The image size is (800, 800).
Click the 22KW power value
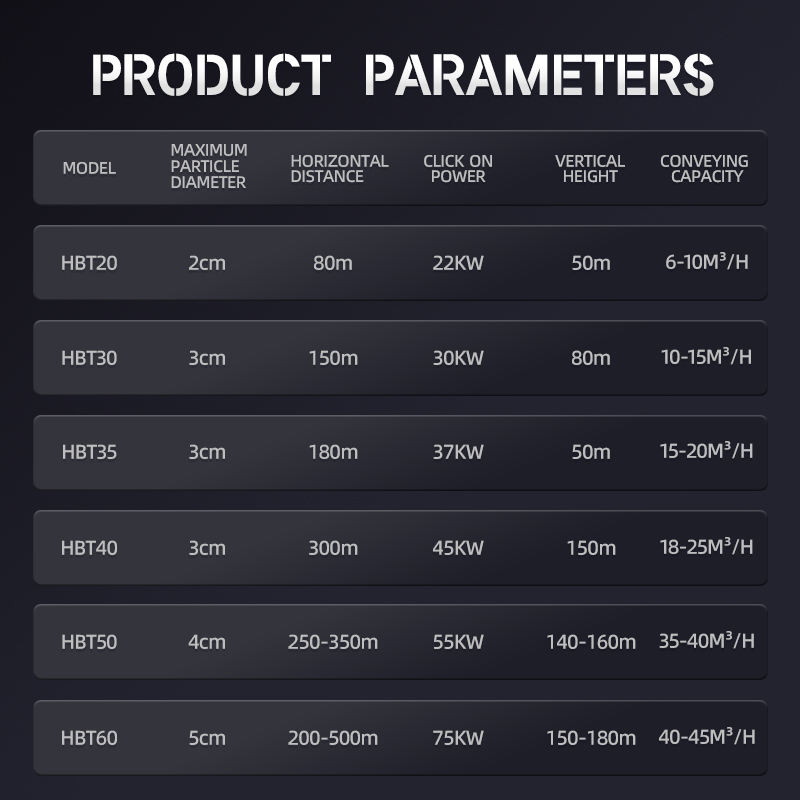pos(458,263)
